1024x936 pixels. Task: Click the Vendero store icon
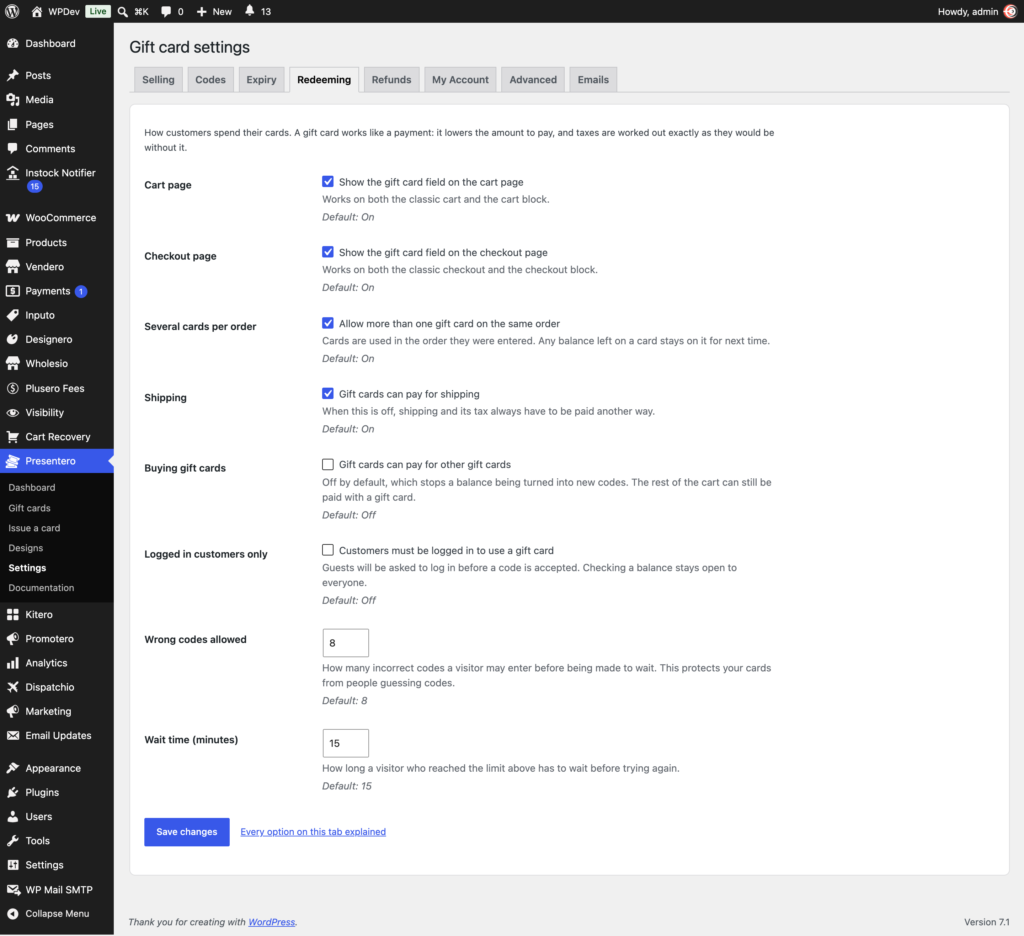click(12, 266)
